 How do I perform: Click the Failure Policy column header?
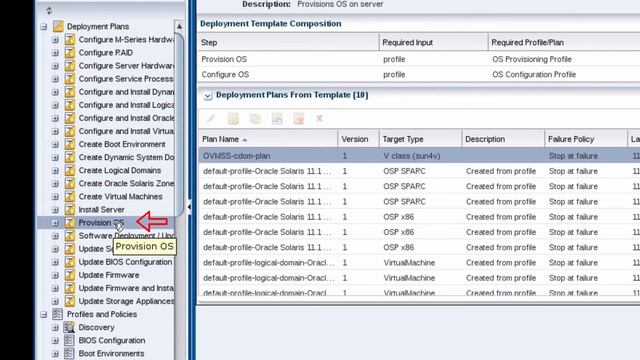coord(586,139)
